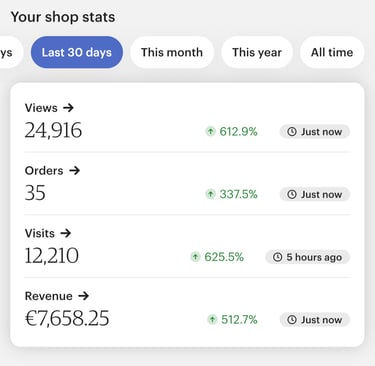This screenshot has width=375, height=366.
Task: Open the Revenue stats arrow
Action: (x=83, y=296)
